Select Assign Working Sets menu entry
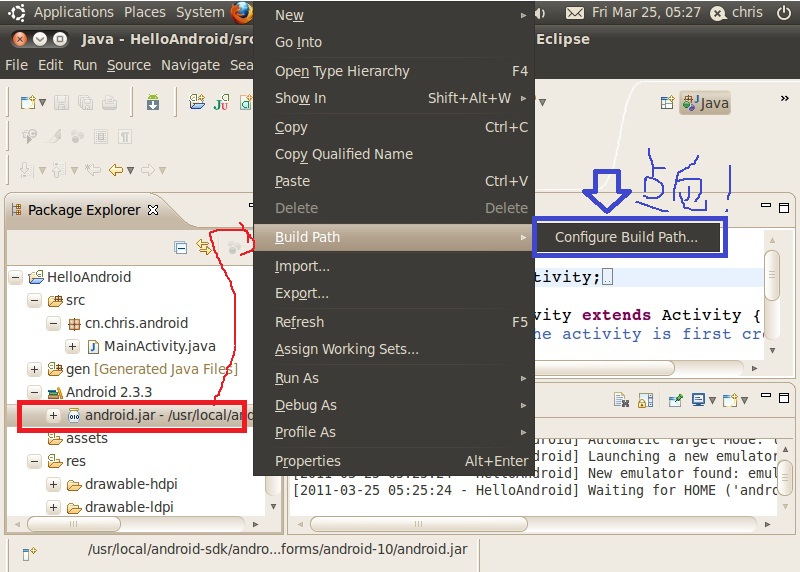Viewport: 800px width, 572px height. [393, 350]
